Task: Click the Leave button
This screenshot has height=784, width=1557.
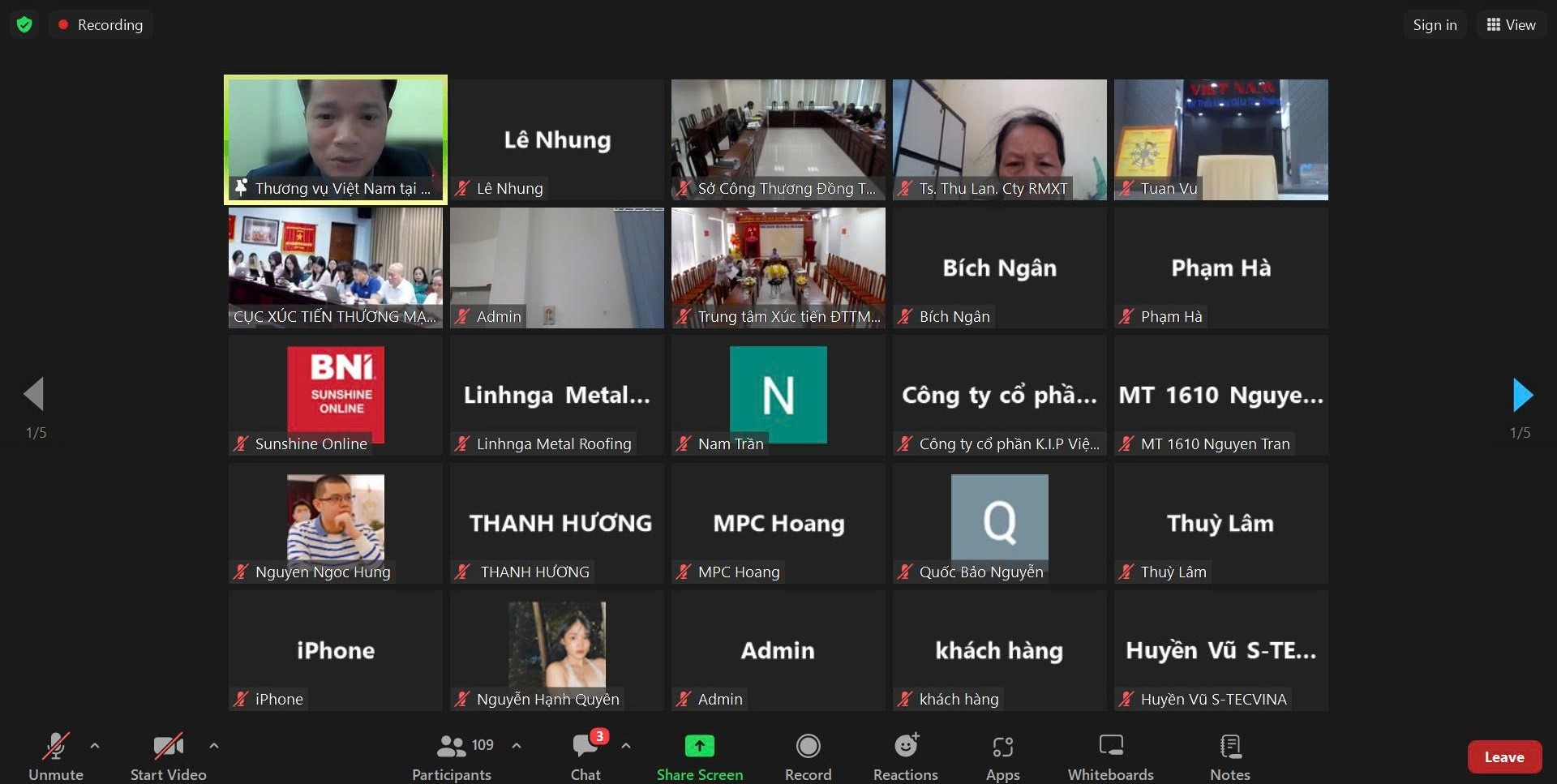Action: 1504,756
